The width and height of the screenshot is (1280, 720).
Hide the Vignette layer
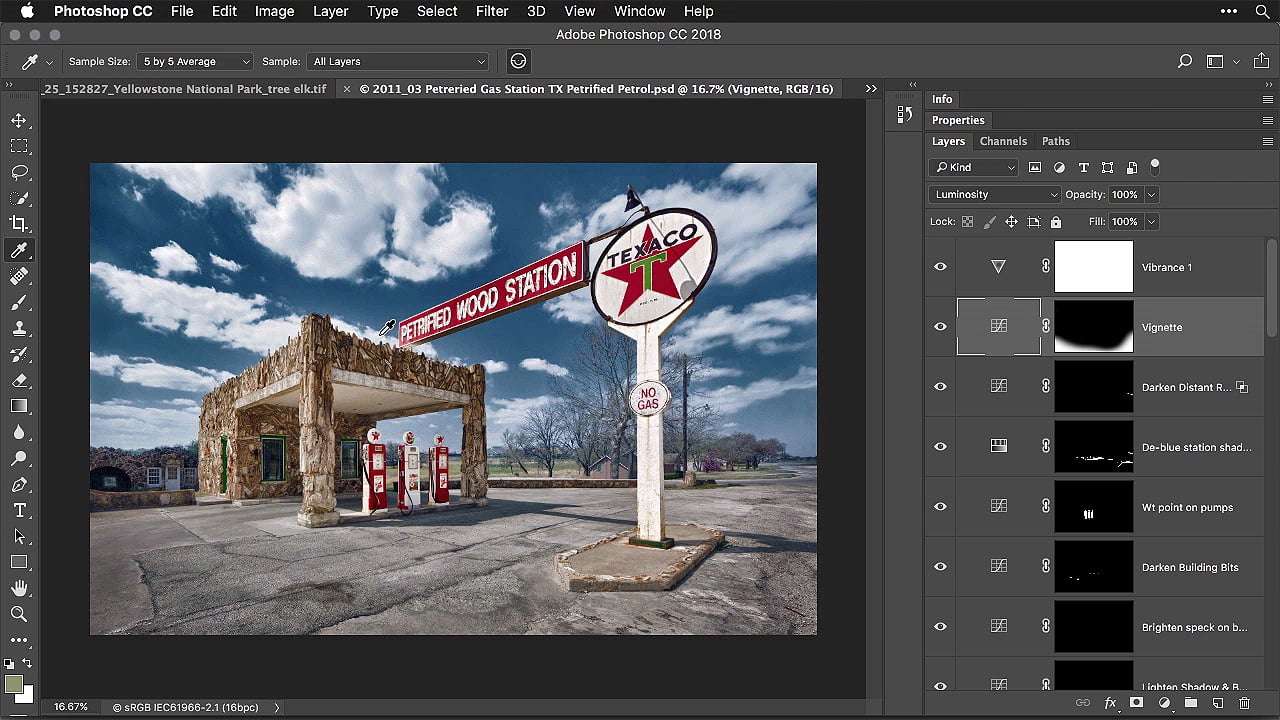tap(940, 327)
